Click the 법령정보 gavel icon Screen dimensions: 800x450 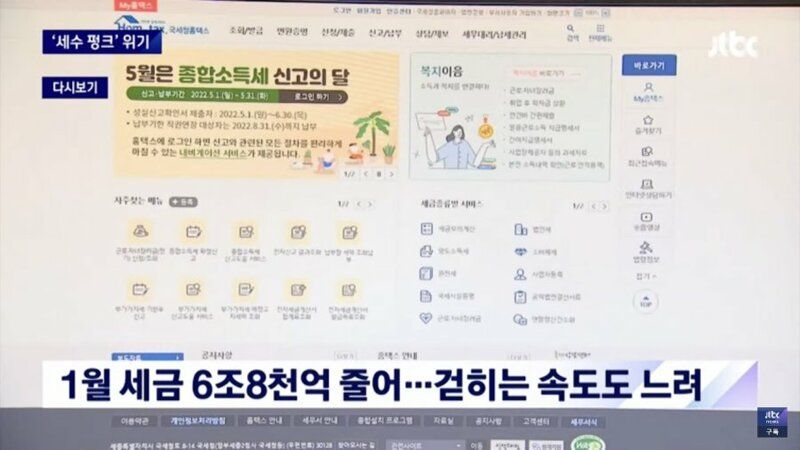click(x=646, y=248)
